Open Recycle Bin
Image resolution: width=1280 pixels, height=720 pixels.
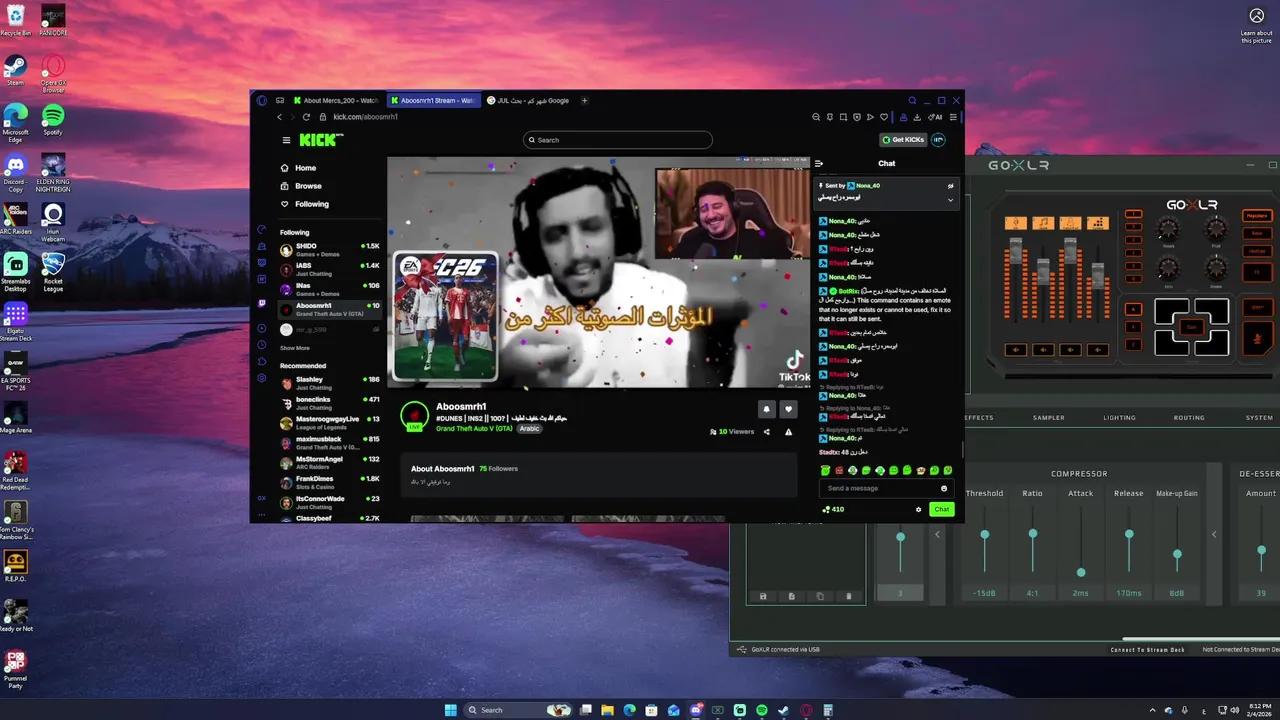15,20
